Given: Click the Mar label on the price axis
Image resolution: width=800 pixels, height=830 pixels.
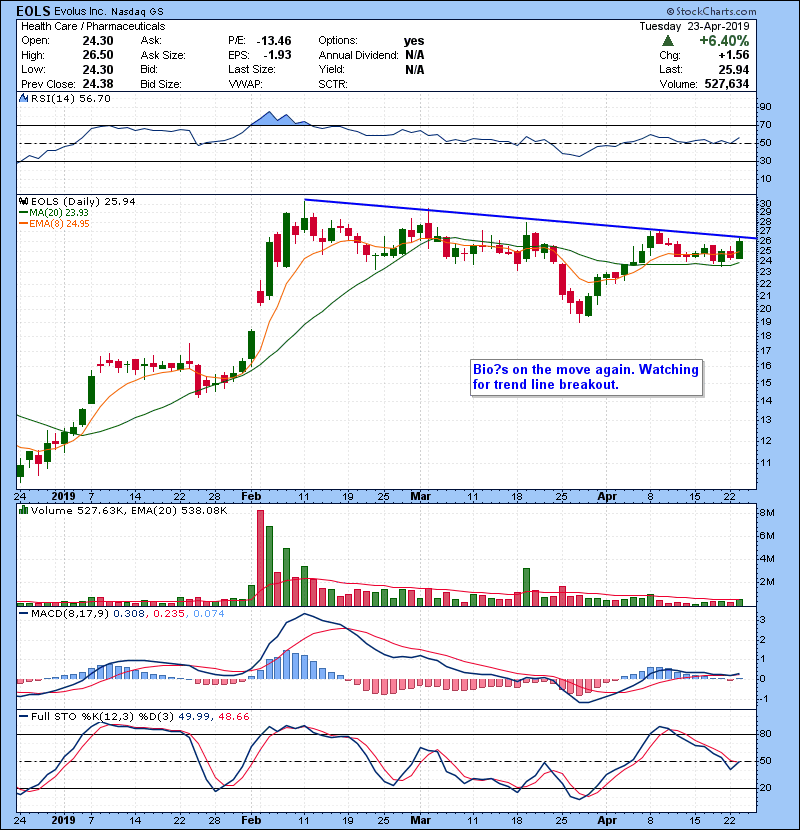Looking at the screenshot, I should 420,496.
